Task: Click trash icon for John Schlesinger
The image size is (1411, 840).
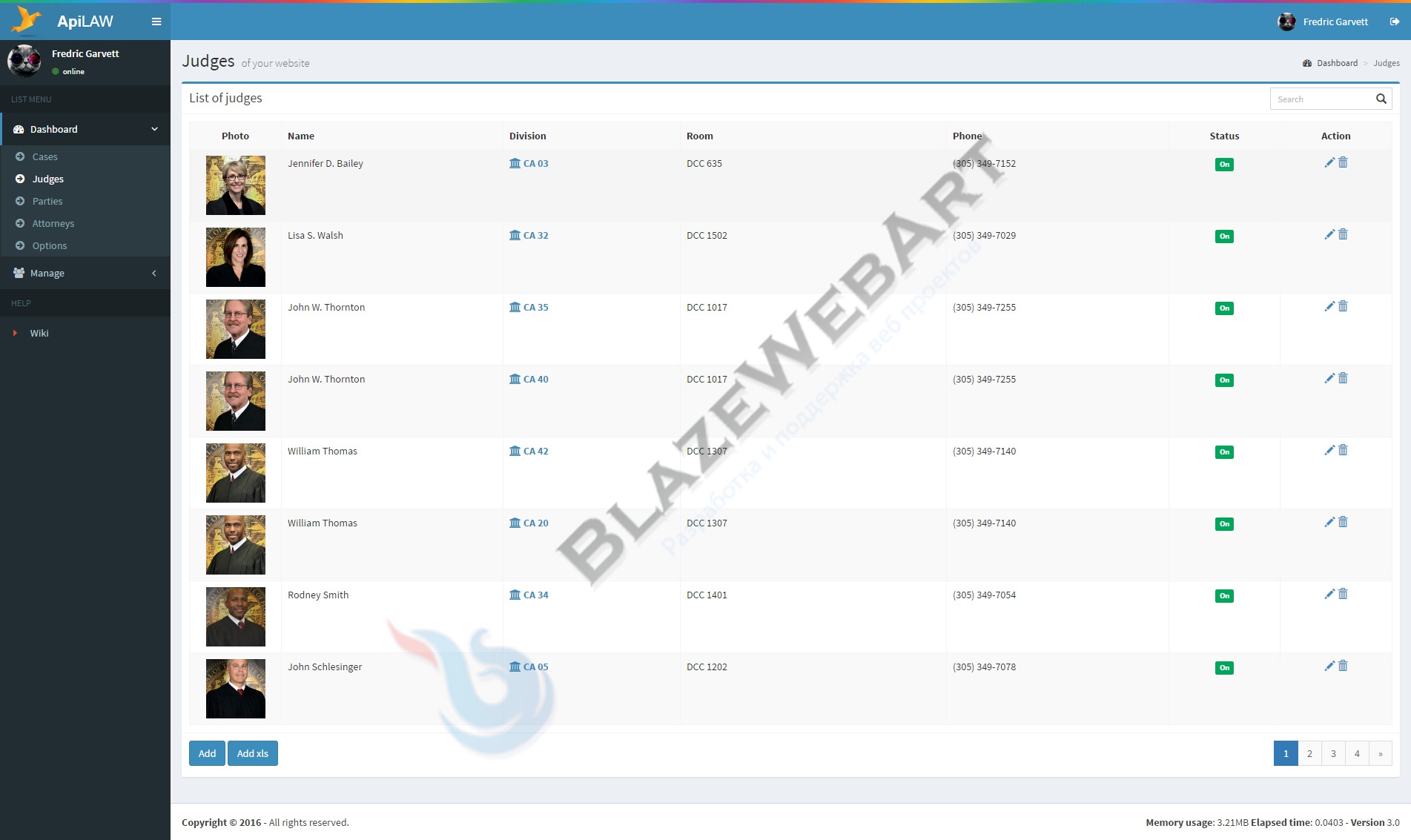Action: click(1343, 666)
